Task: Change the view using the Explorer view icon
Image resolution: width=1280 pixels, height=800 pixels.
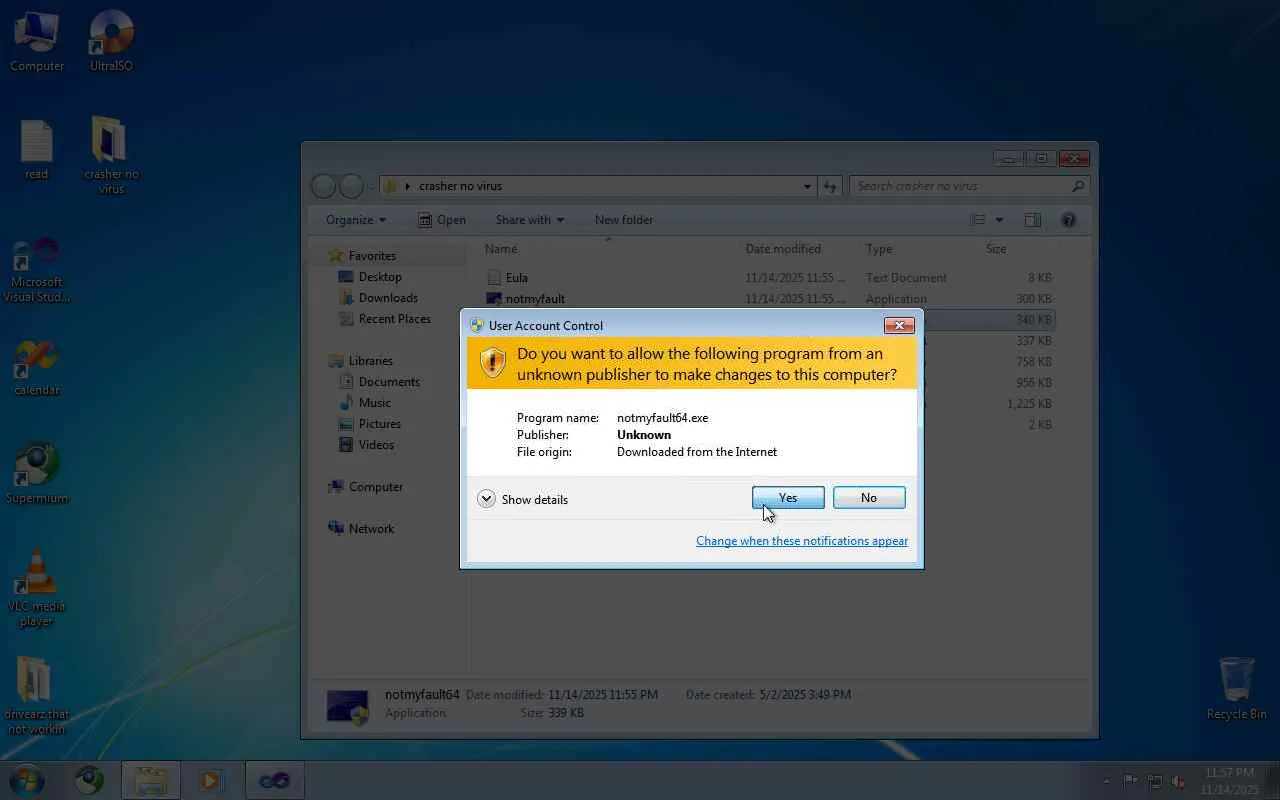Action: pos(979,220)
